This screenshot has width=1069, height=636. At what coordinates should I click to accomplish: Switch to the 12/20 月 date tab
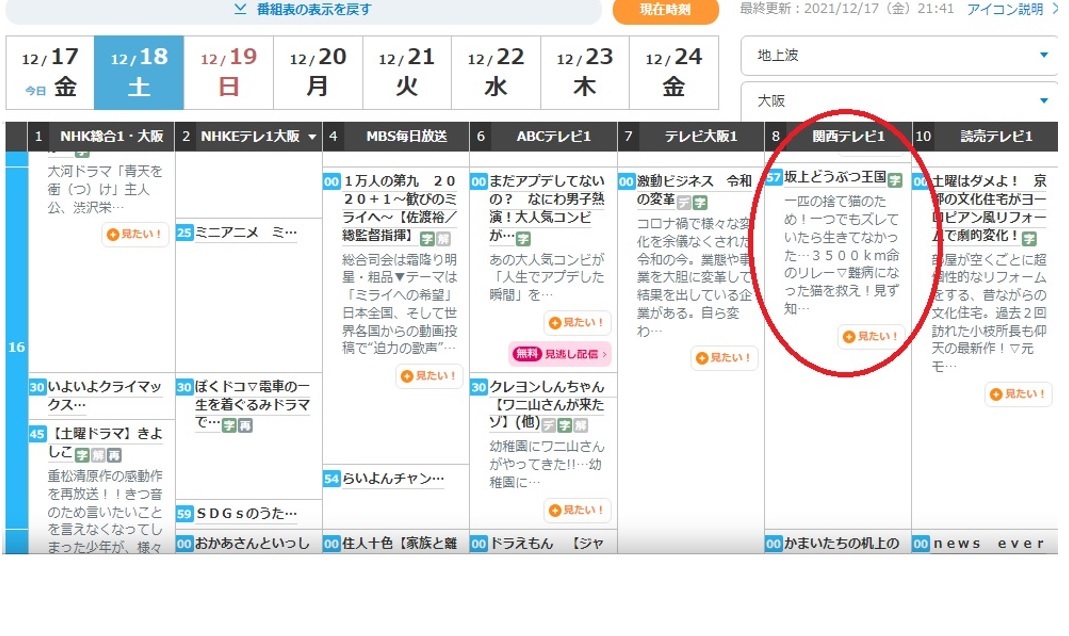click(318, 72)
